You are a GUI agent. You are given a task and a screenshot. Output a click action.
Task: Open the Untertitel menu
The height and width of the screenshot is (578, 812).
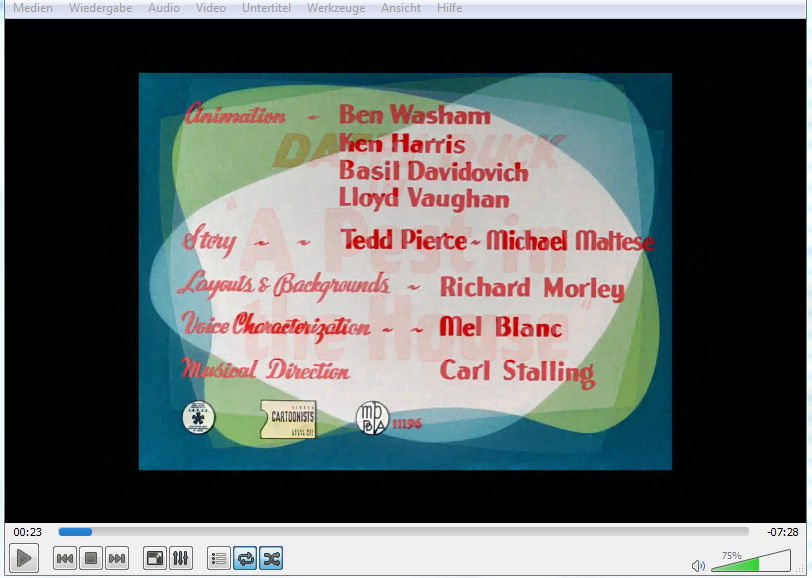point(266,8)
